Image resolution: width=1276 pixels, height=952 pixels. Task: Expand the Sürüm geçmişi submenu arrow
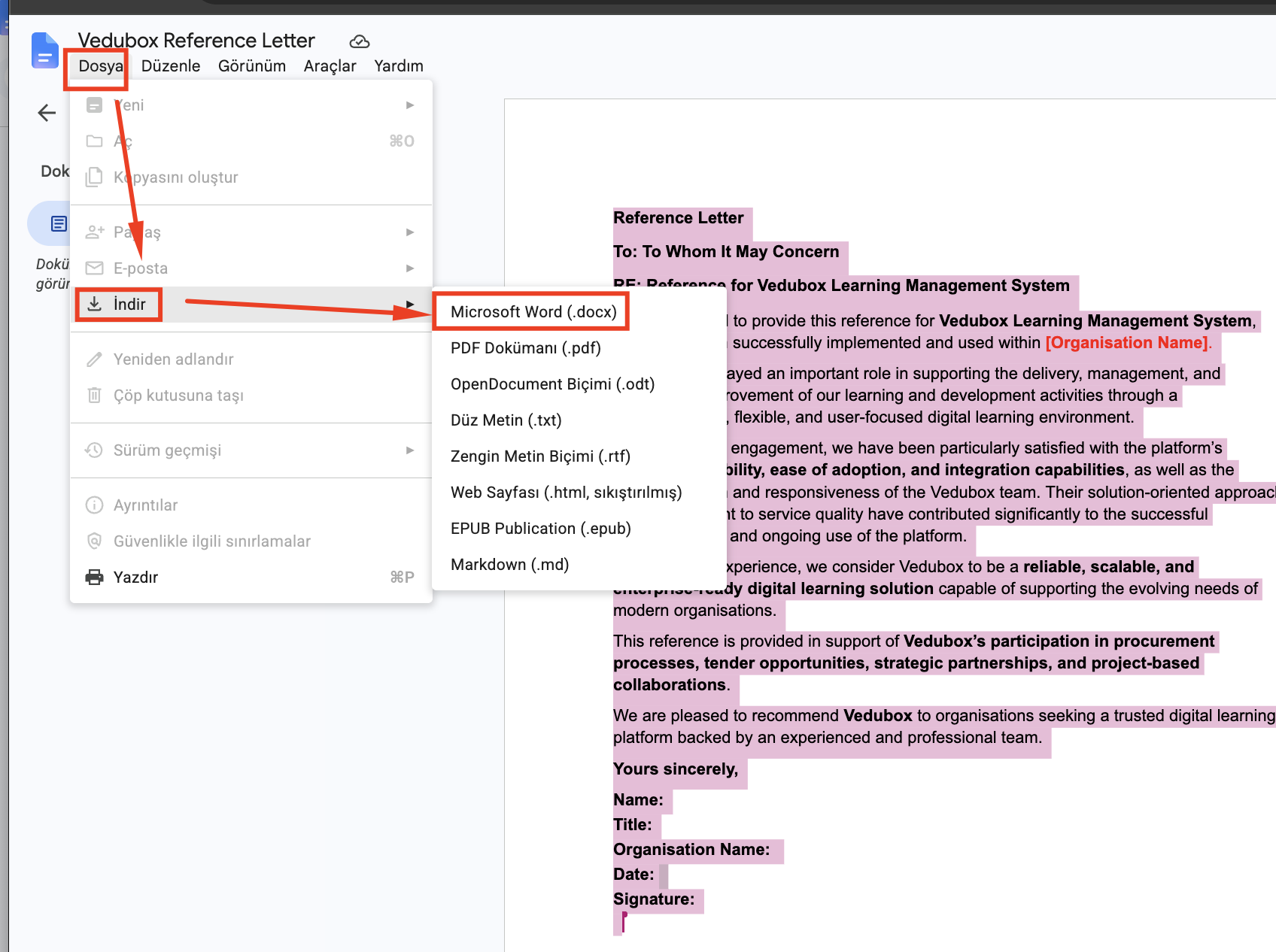tap(410, 450)
